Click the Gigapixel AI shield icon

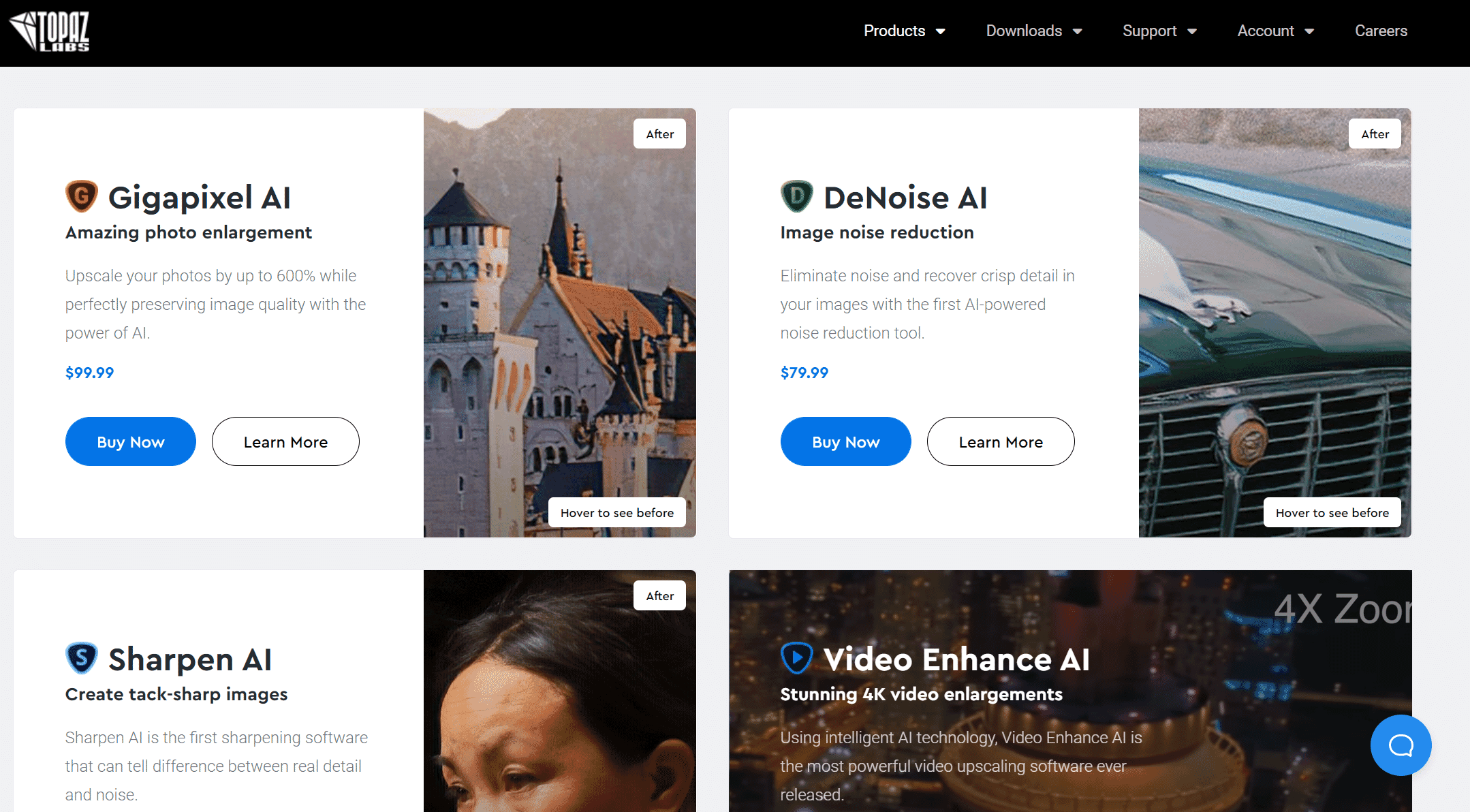82,197
